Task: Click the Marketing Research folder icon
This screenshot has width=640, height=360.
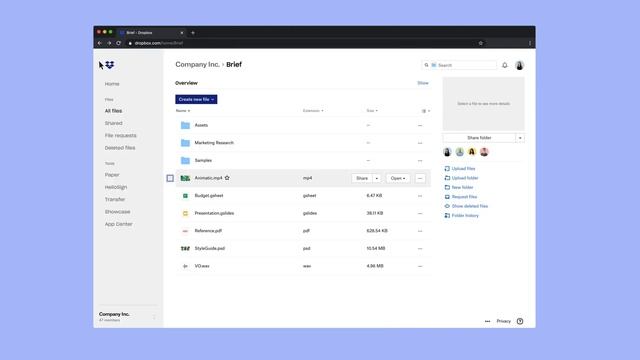Action: [x=185, y=143]
